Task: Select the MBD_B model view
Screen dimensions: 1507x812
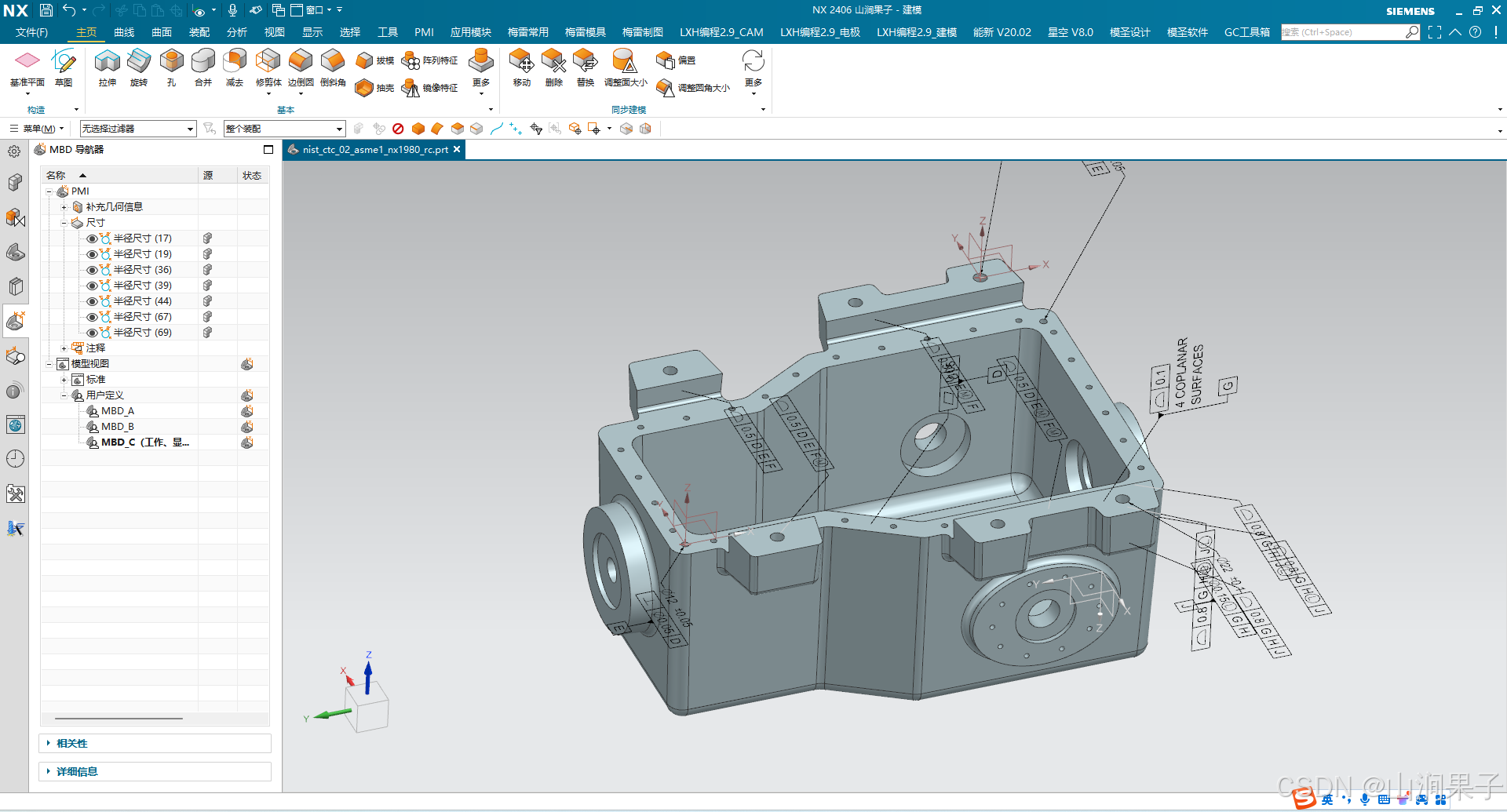Action: coord(118,427)
